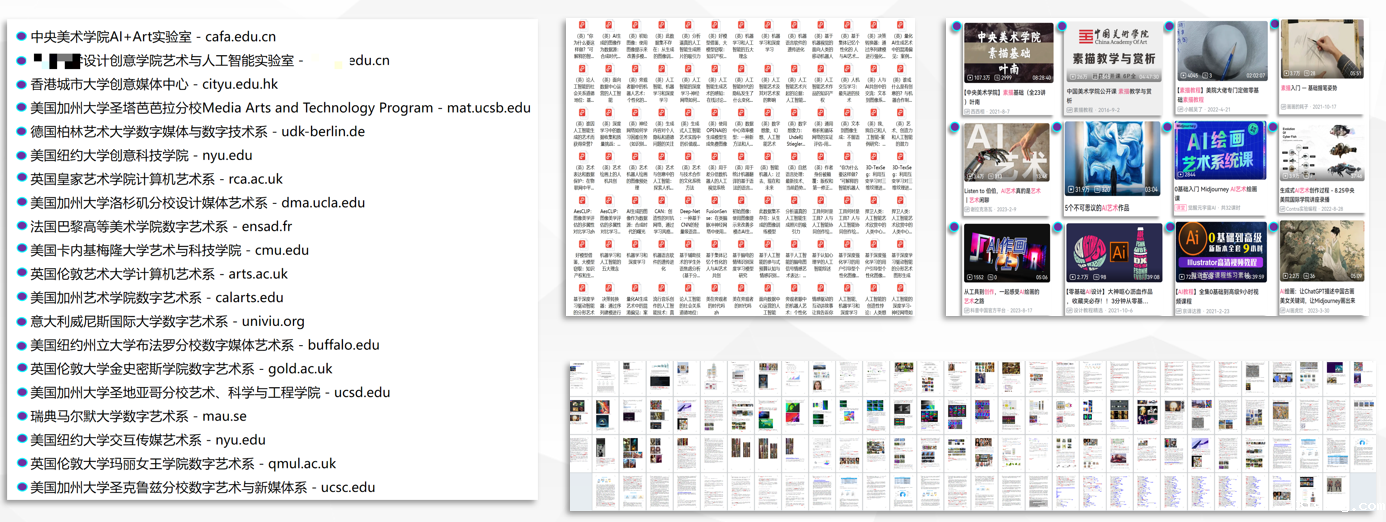Click the cafa.edu.cn AI+Art lab entry
Image resolution: width=1386 pixels, height=522 pixels.
click(x=152, y=36)
